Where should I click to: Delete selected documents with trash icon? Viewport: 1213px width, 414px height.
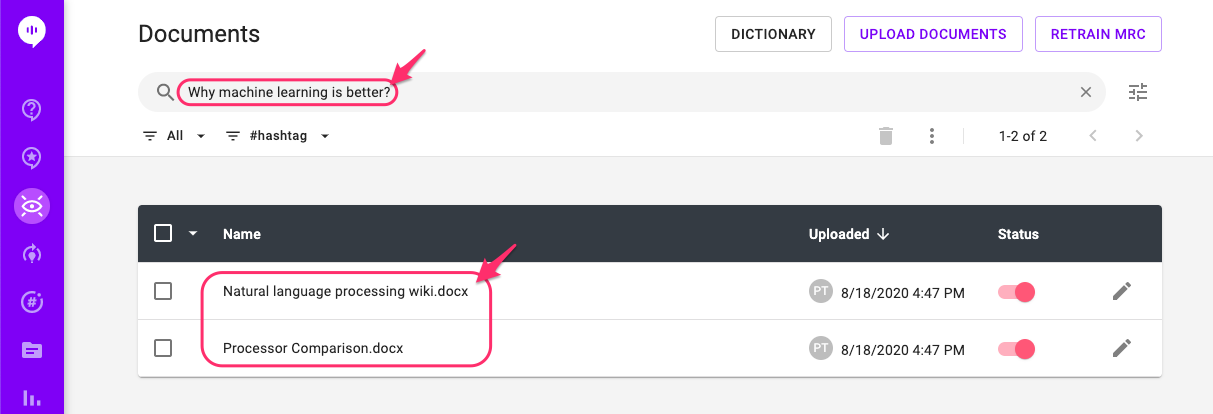coord(885,136)
